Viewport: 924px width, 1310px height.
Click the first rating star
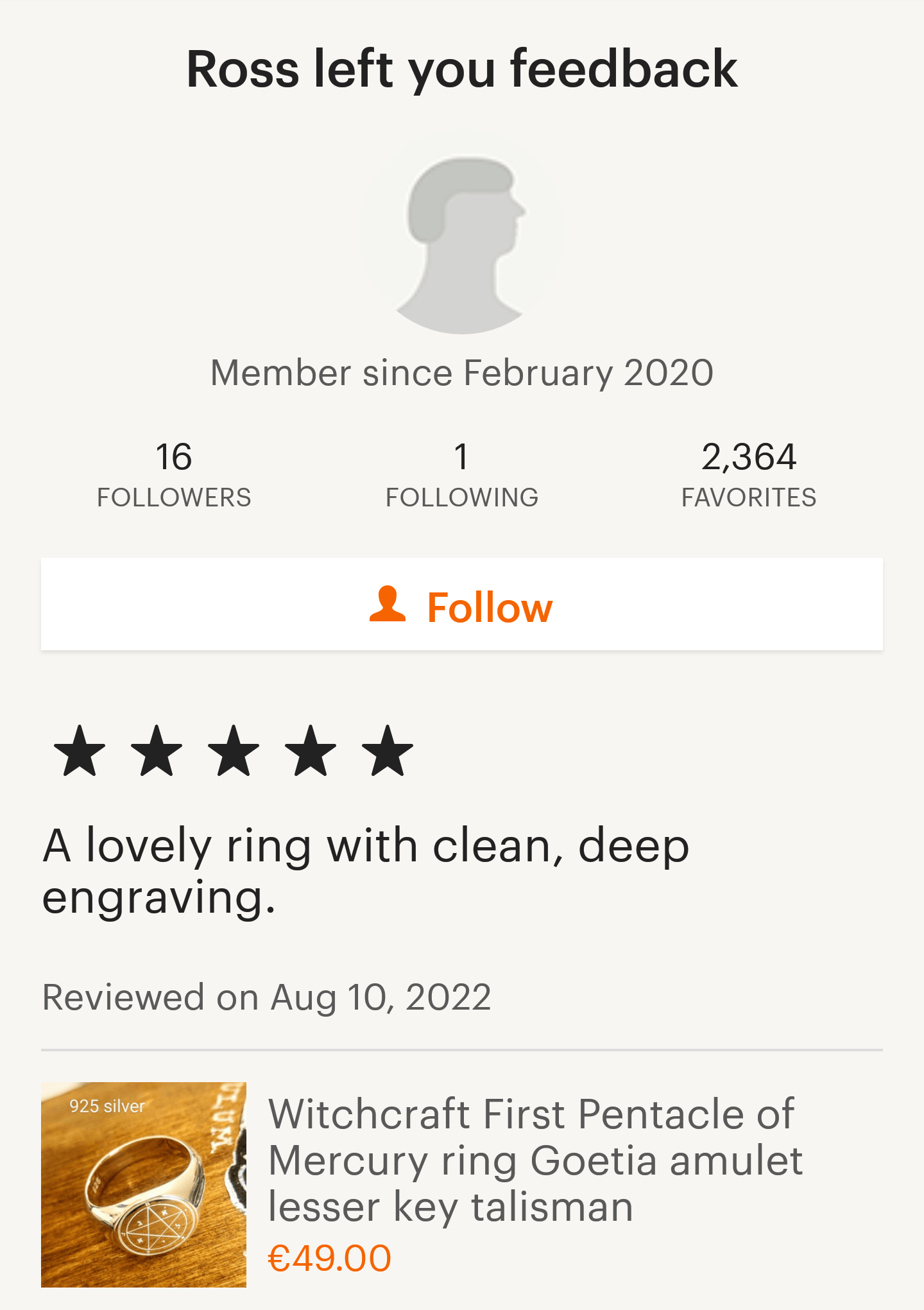[80, 751]
